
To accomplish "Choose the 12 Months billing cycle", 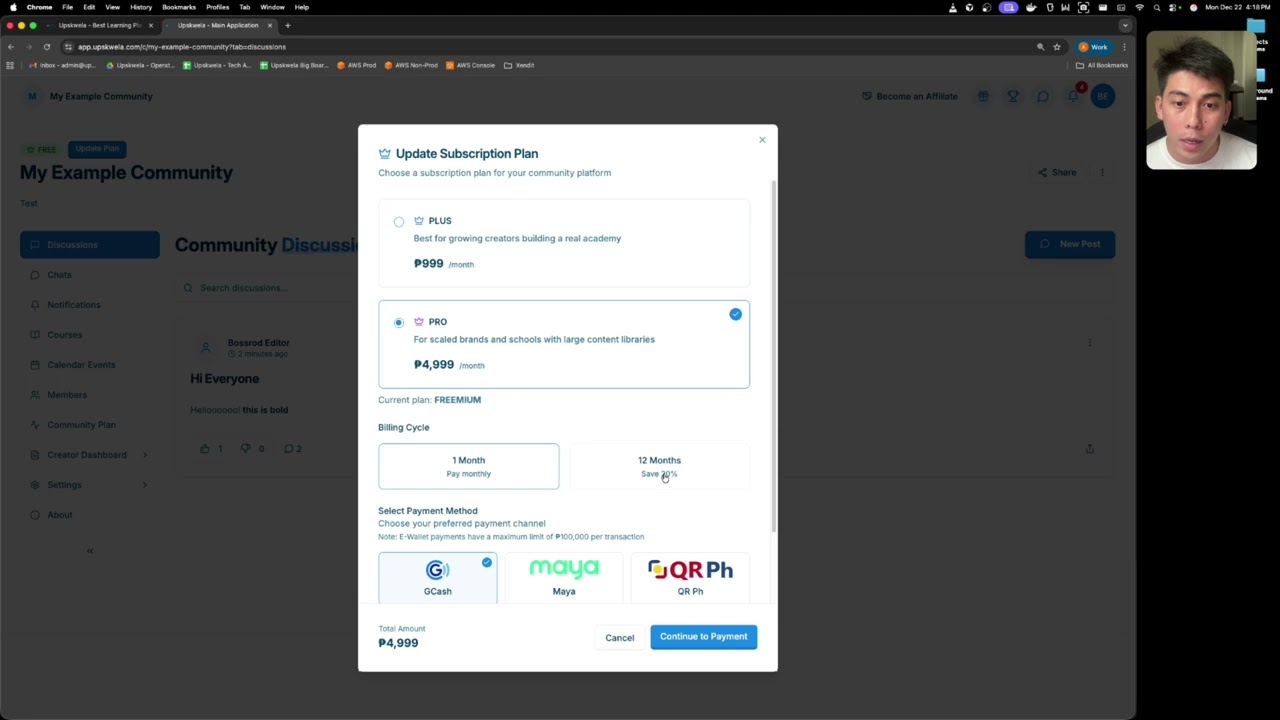I will click(659, 466).
